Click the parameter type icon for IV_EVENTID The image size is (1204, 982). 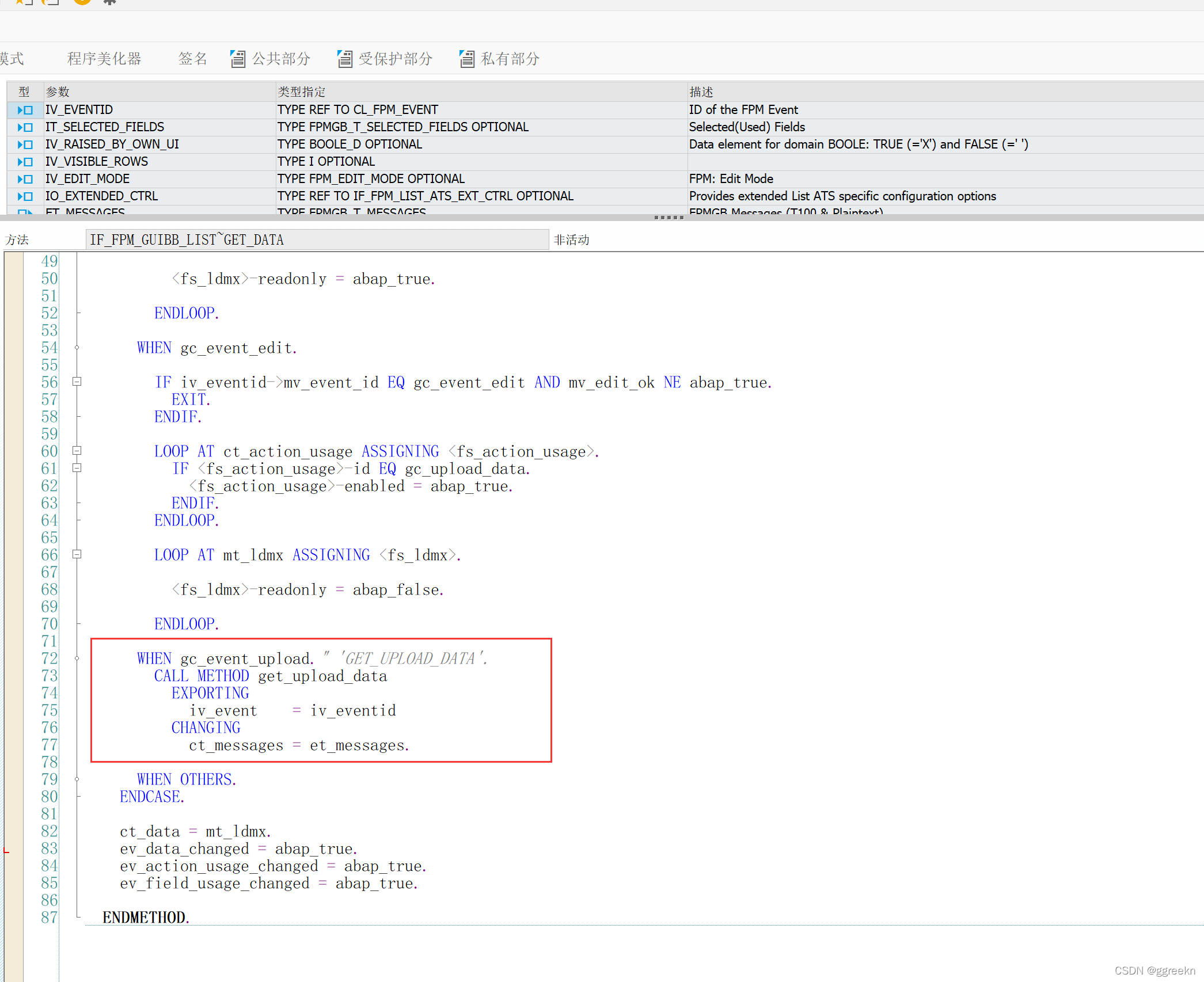(25, 110)
